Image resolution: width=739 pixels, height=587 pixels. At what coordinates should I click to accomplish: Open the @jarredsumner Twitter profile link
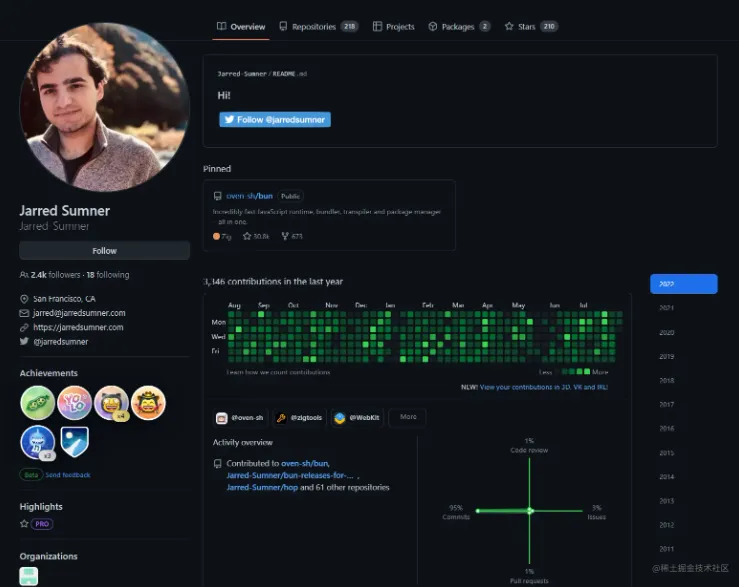[x=60, y=342]
